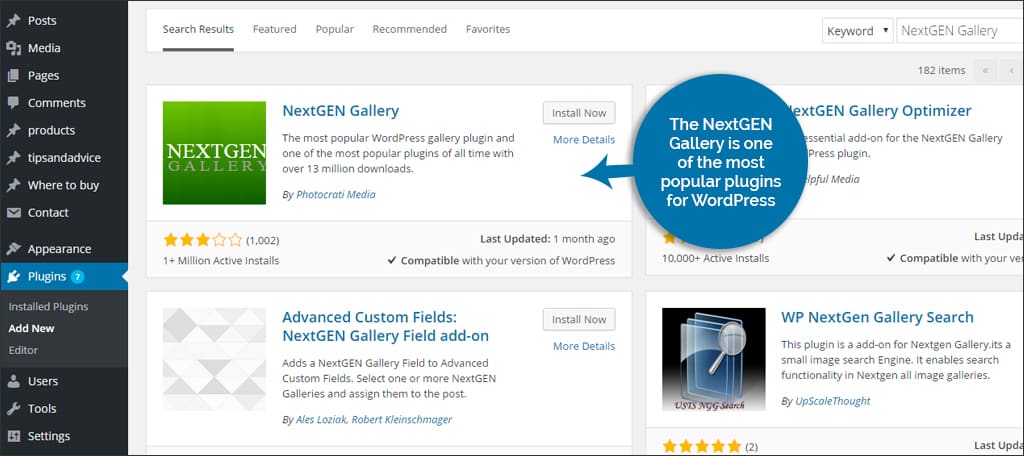Click the Settings sliders icon
Viewport: 1024px width, 456px height.
(x=13, y=436)
